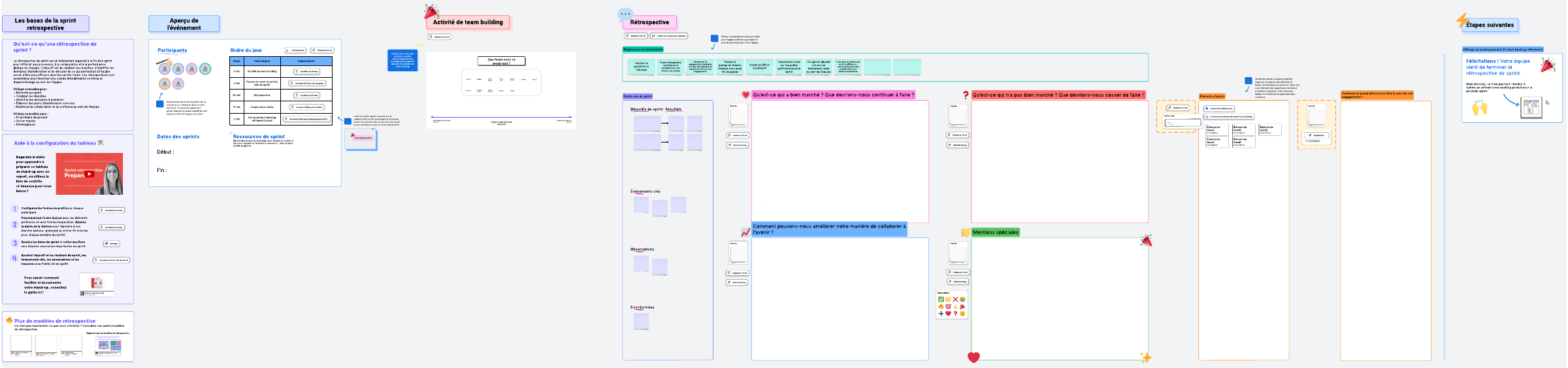Select the raised hands emoji in Félicitations card
Screen dimensions: 1568x368
coord(1479,108)
